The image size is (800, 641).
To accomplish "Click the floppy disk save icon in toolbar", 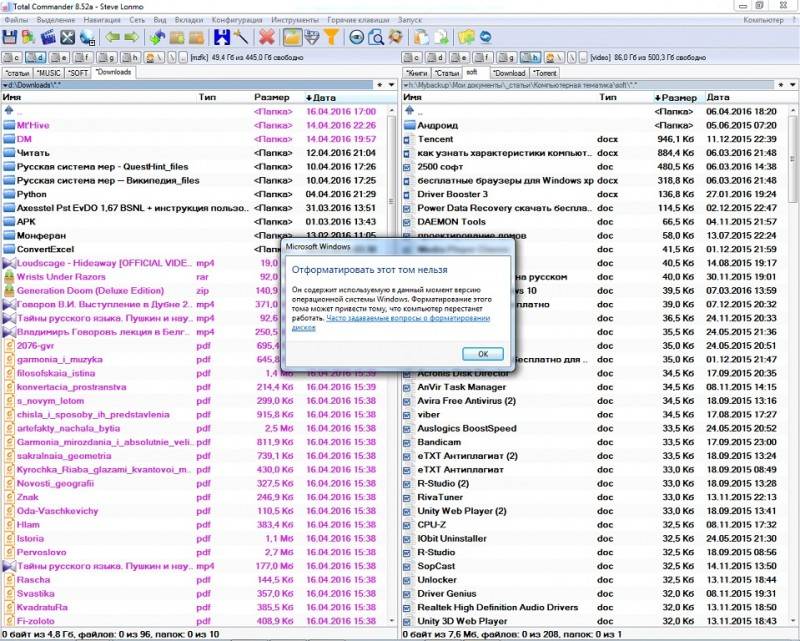I will (9, 37).
